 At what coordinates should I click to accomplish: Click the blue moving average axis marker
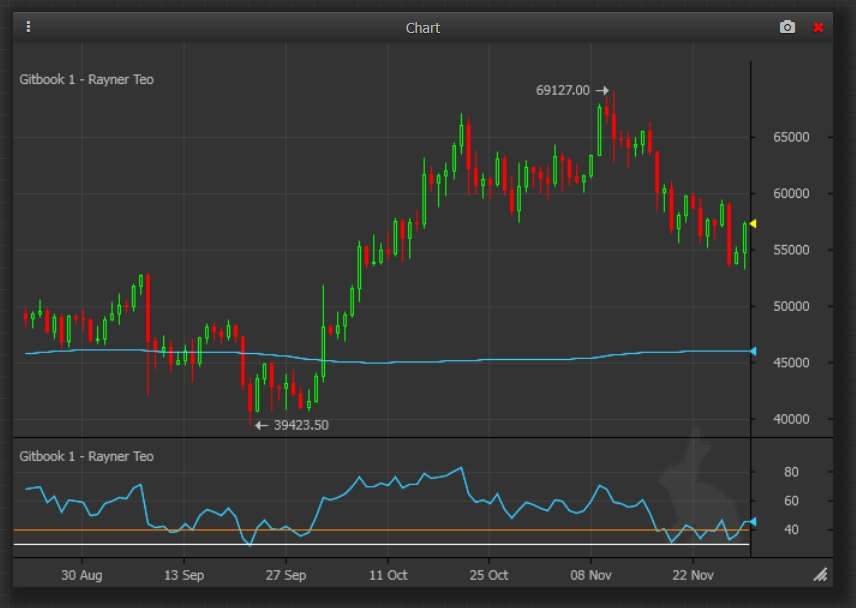click(753, 351)
